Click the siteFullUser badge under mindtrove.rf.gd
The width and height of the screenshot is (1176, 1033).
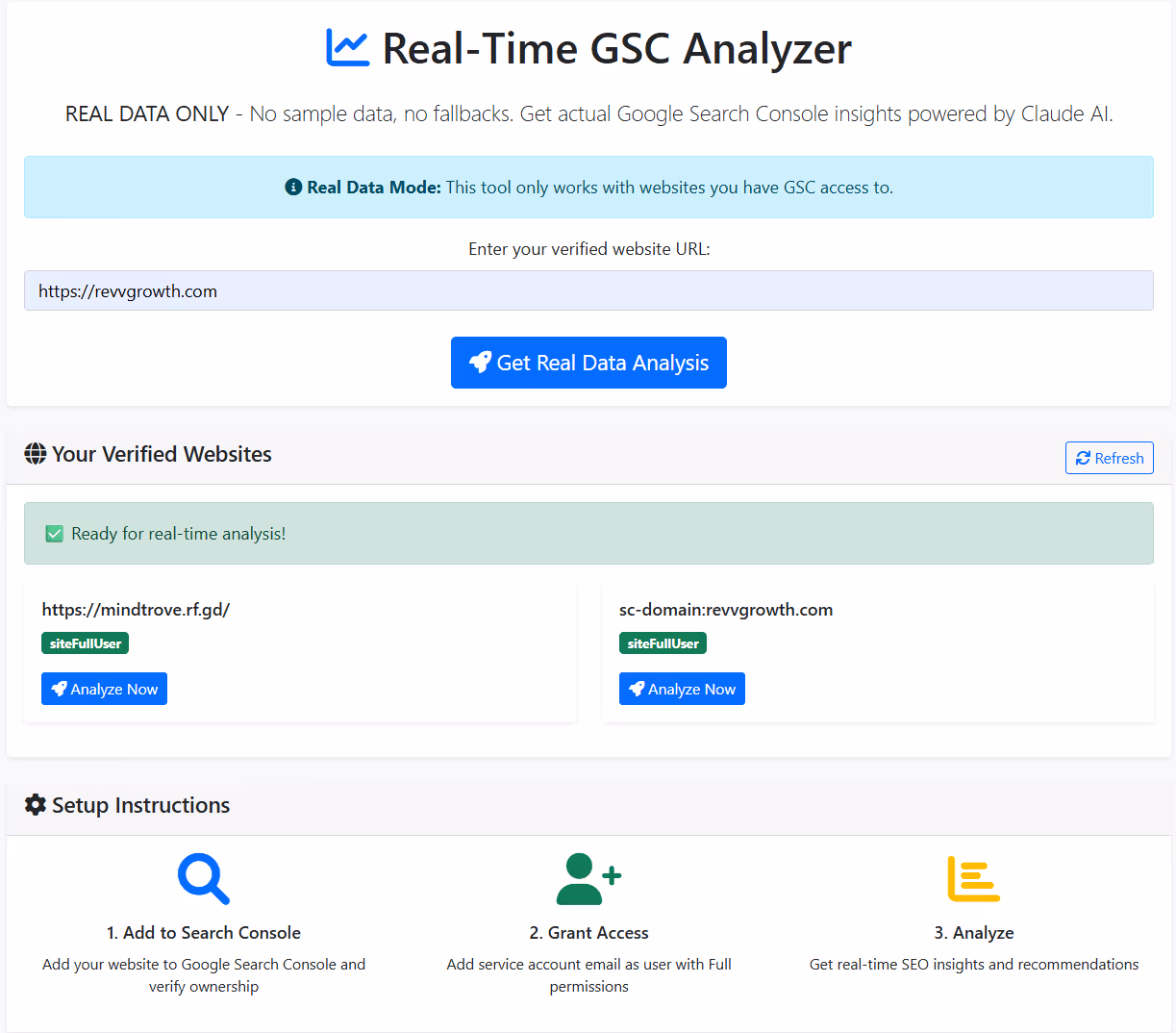point(85,642)
